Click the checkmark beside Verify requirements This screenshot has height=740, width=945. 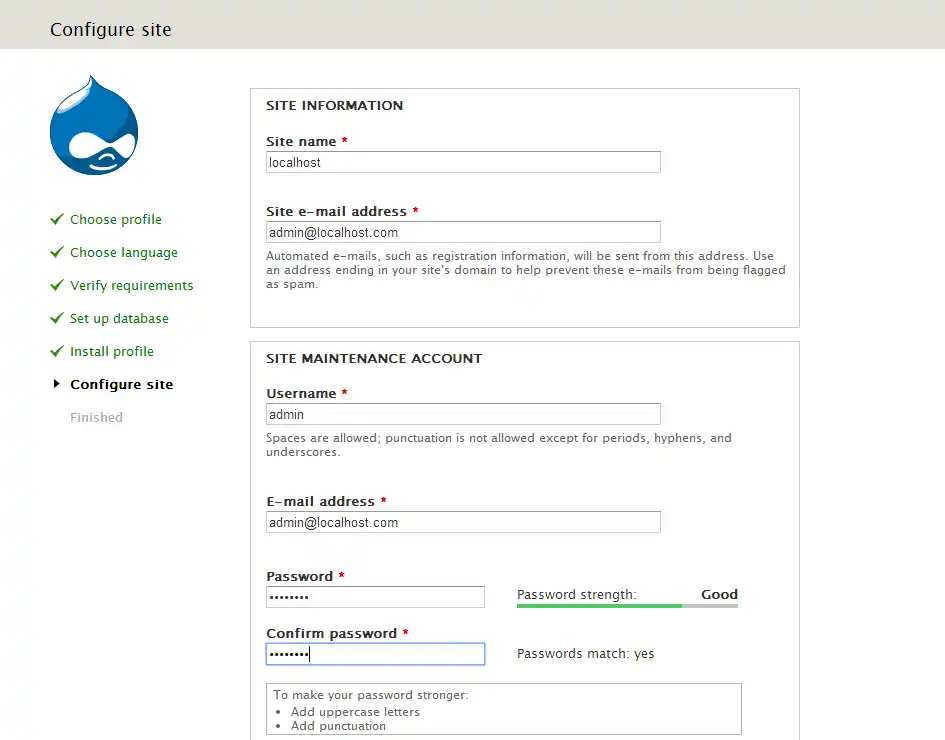(x=57, y=285)
